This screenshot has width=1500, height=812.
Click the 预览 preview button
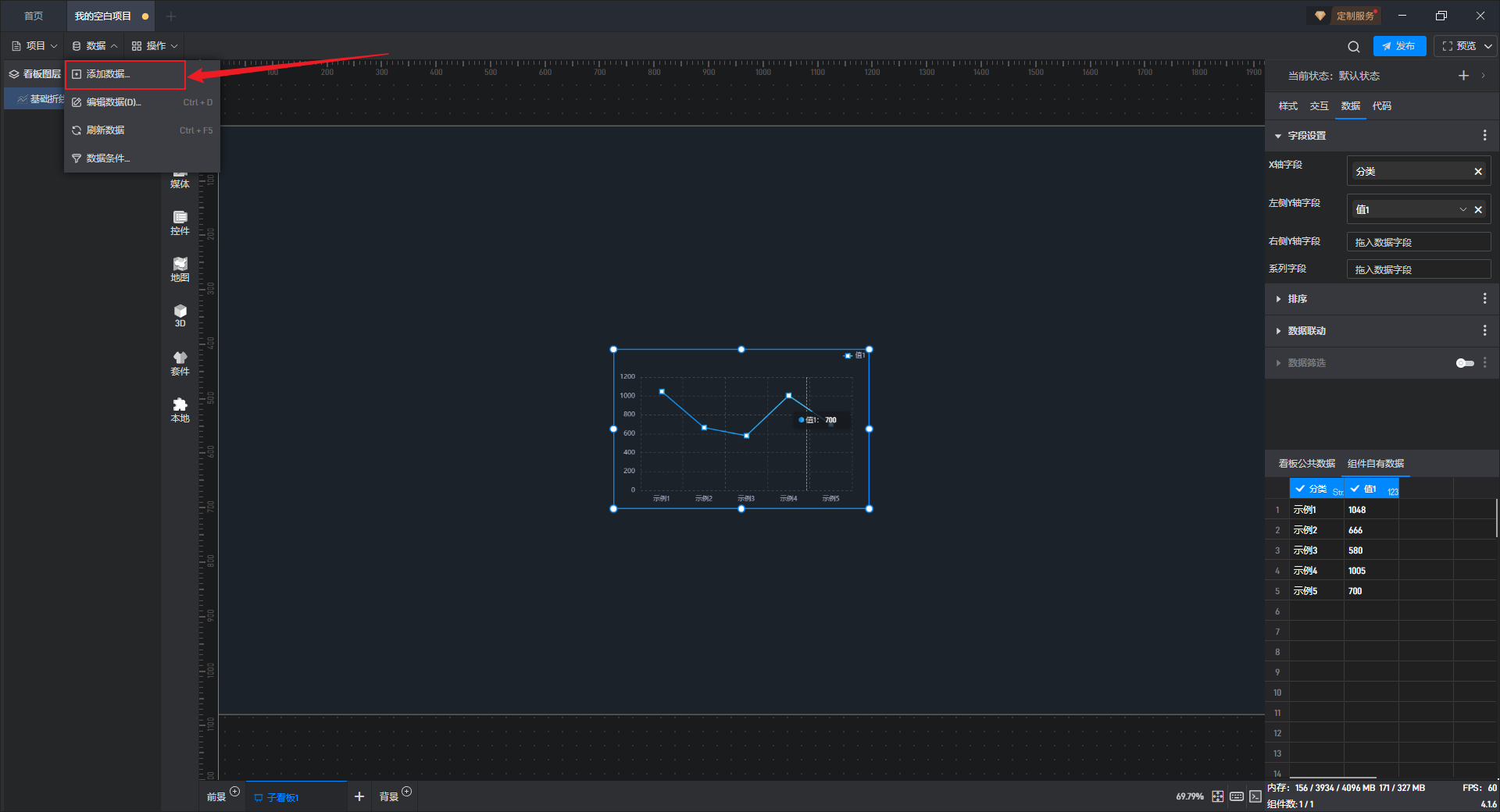pyautogui.click(x=1459, y=46)
